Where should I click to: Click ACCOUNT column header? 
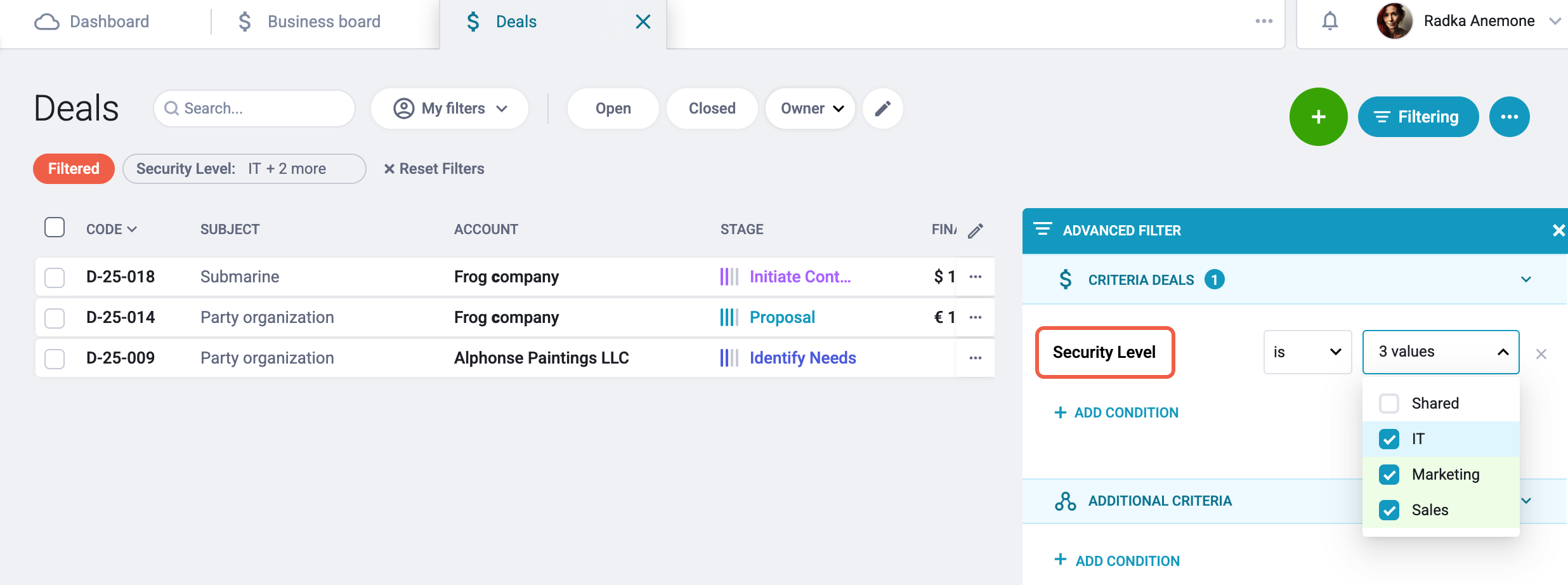click(486, 229)
